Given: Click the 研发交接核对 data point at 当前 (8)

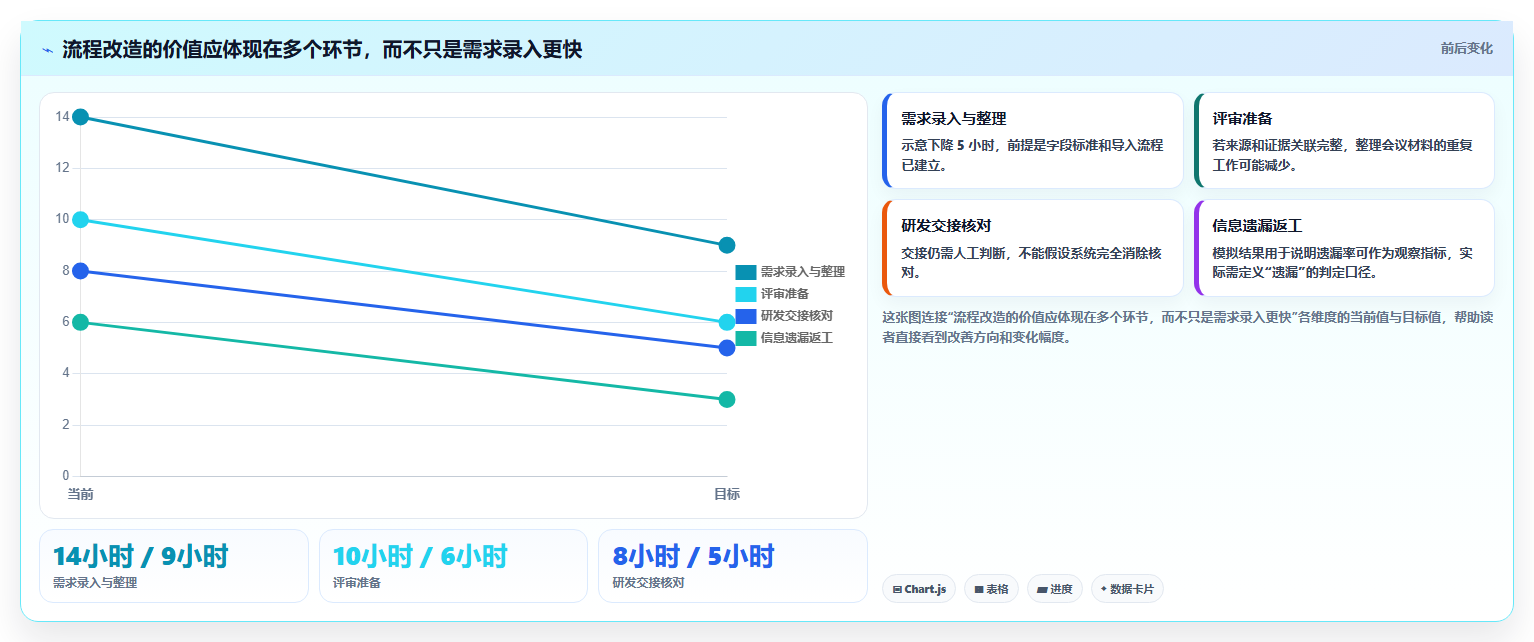Looking at the screenshot, I should 81,271.
